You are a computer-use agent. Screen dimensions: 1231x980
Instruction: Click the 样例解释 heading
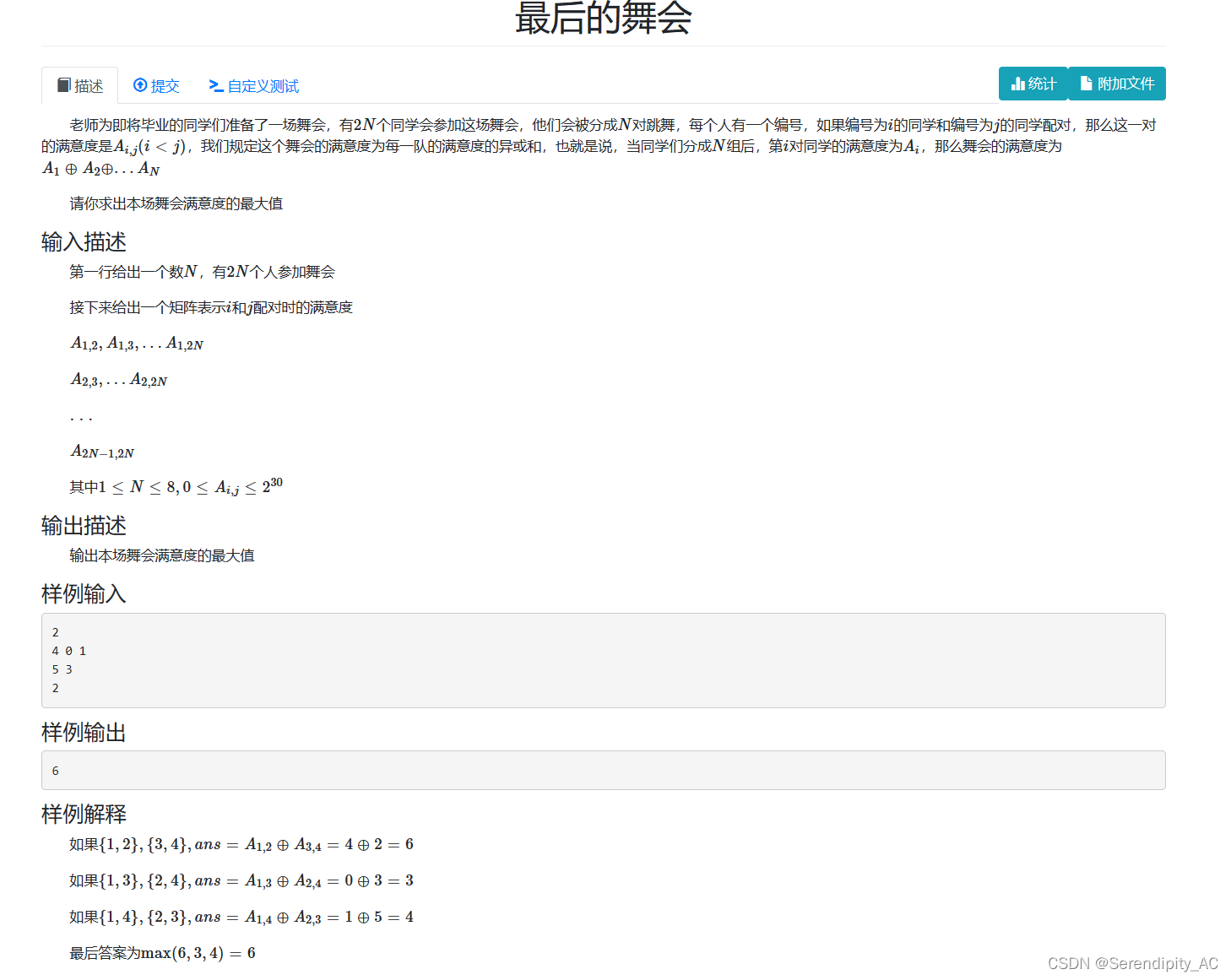[84, 815]
